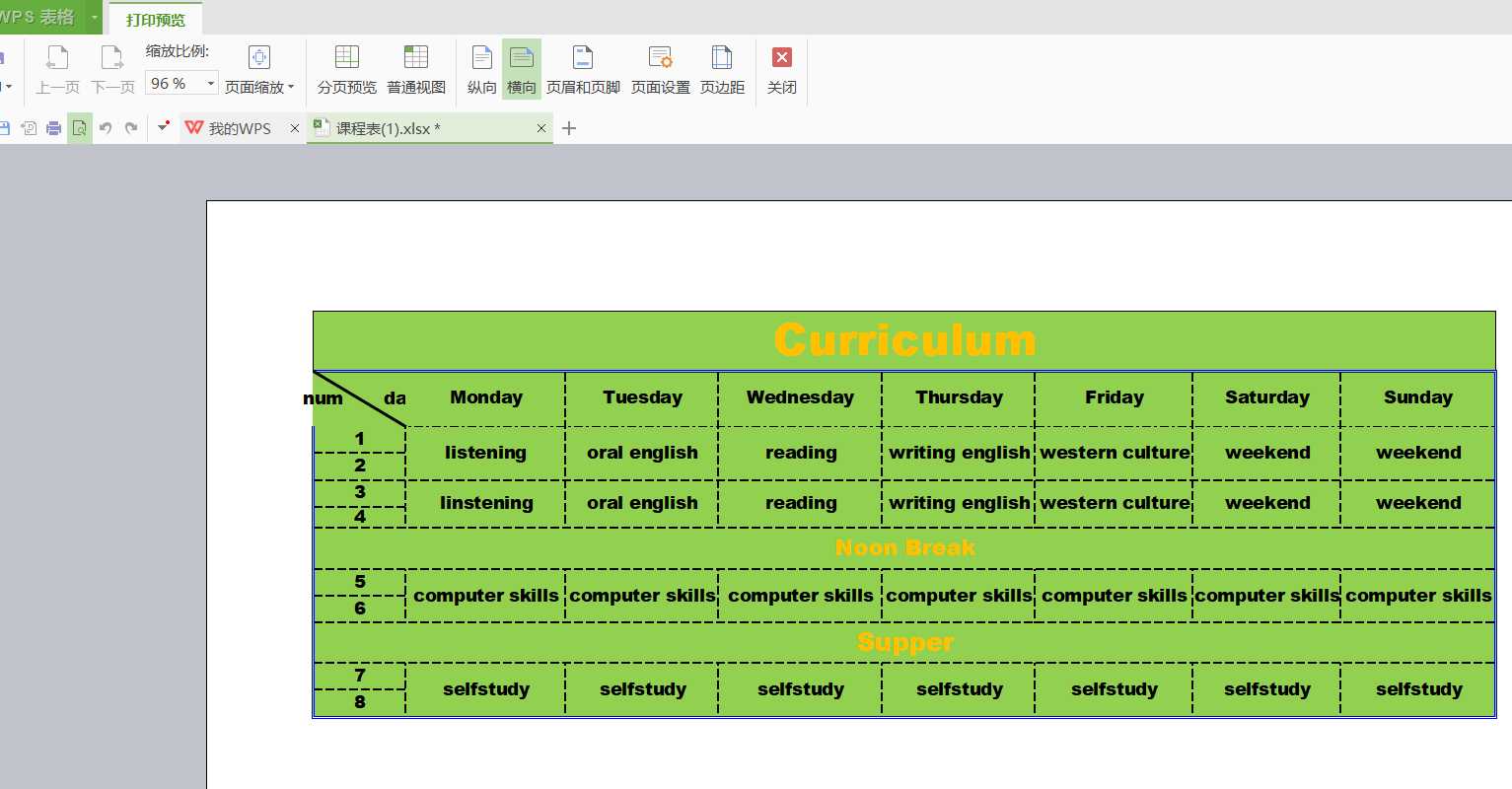The image size is (1512, 789).
Task: Click Monday's computer skills cell
Action: 486,597
